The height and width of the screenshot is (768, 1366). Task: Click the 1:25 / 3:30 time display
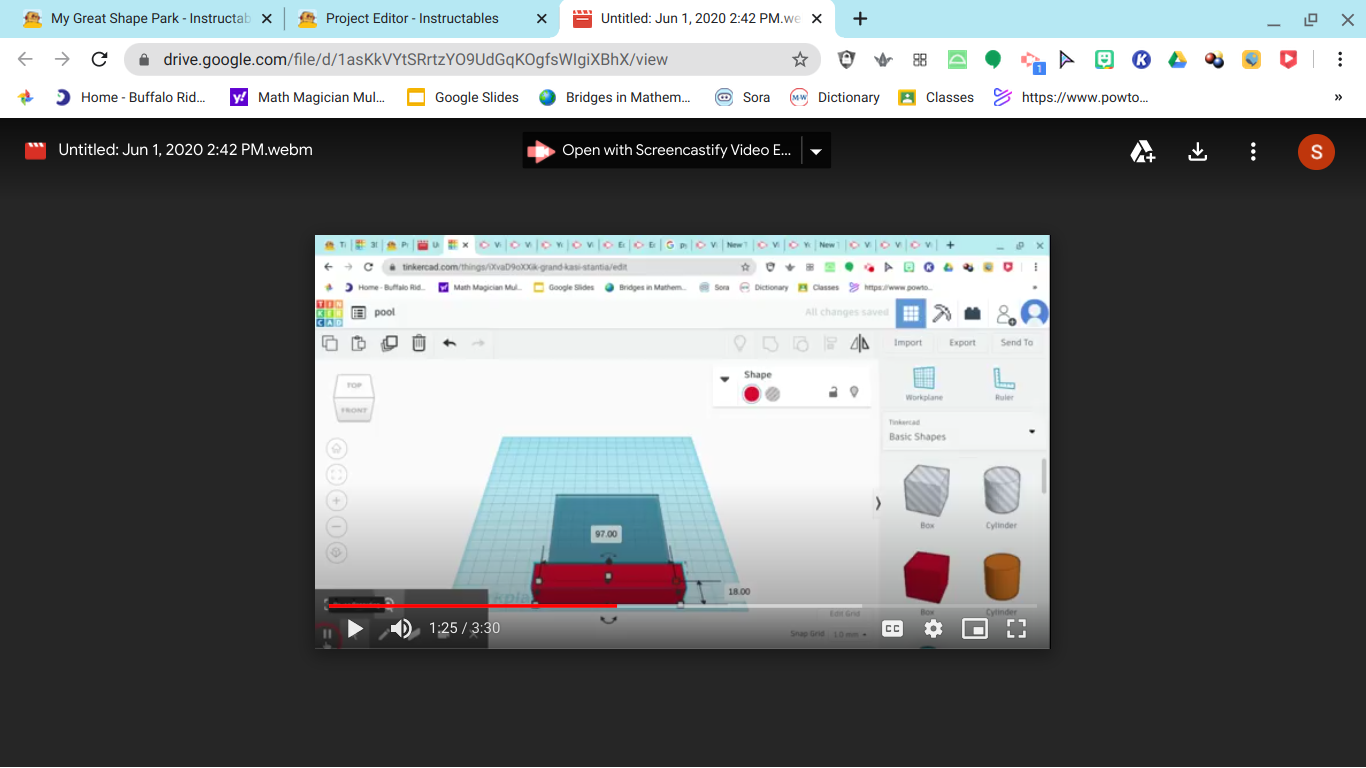click(464, 628)
